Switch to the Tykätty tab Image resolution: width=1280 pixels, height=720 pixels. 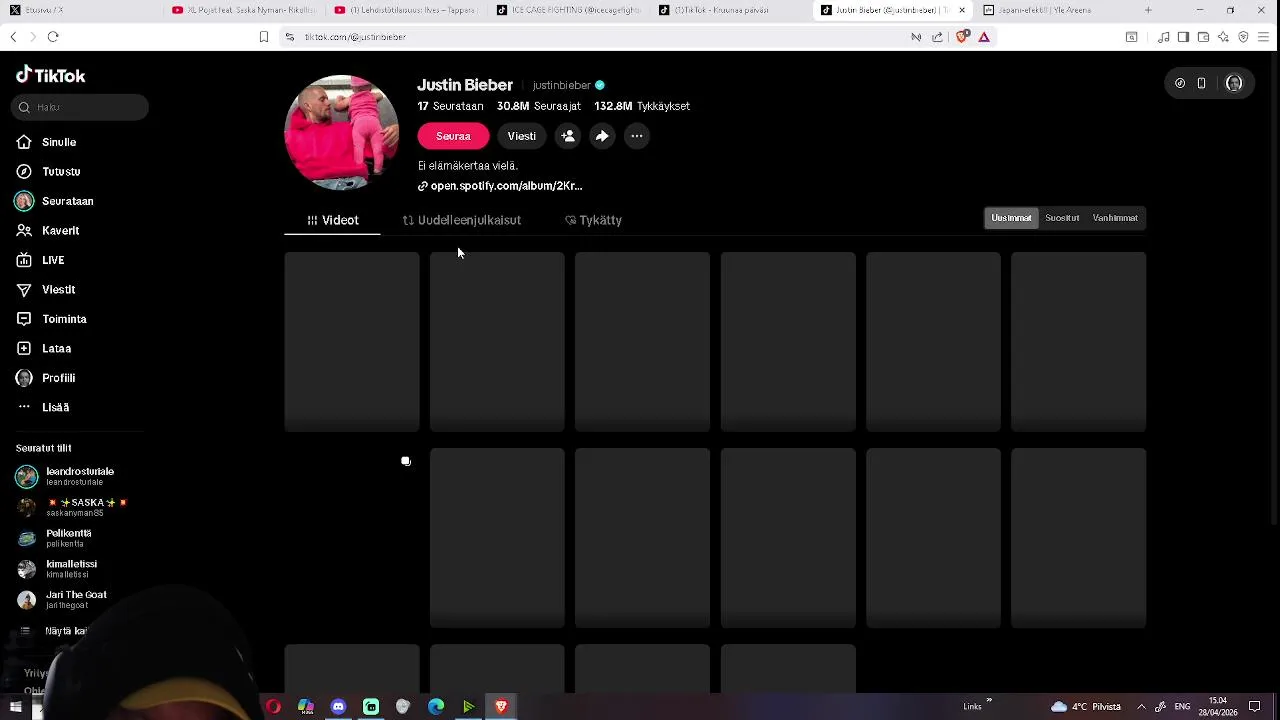(x=593, y=220)
